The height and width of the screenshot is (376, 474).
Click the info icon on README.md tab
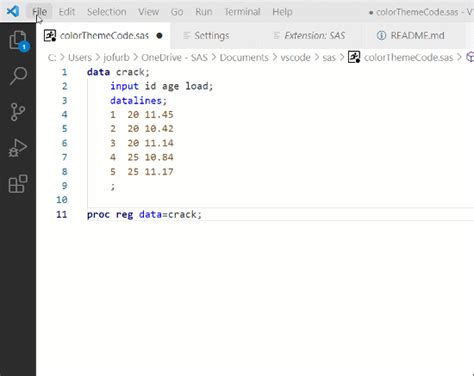tap(381, 35)
